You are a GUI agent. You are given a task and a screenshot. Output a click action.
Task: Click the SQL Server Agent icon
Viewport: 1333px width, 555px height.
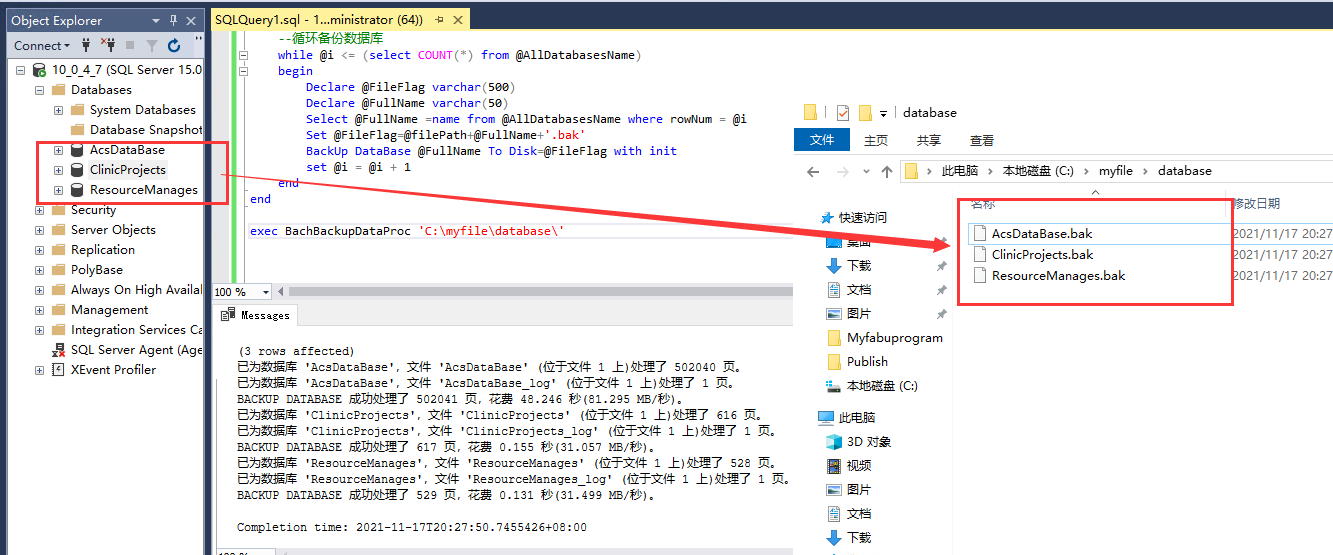[58, 350]
